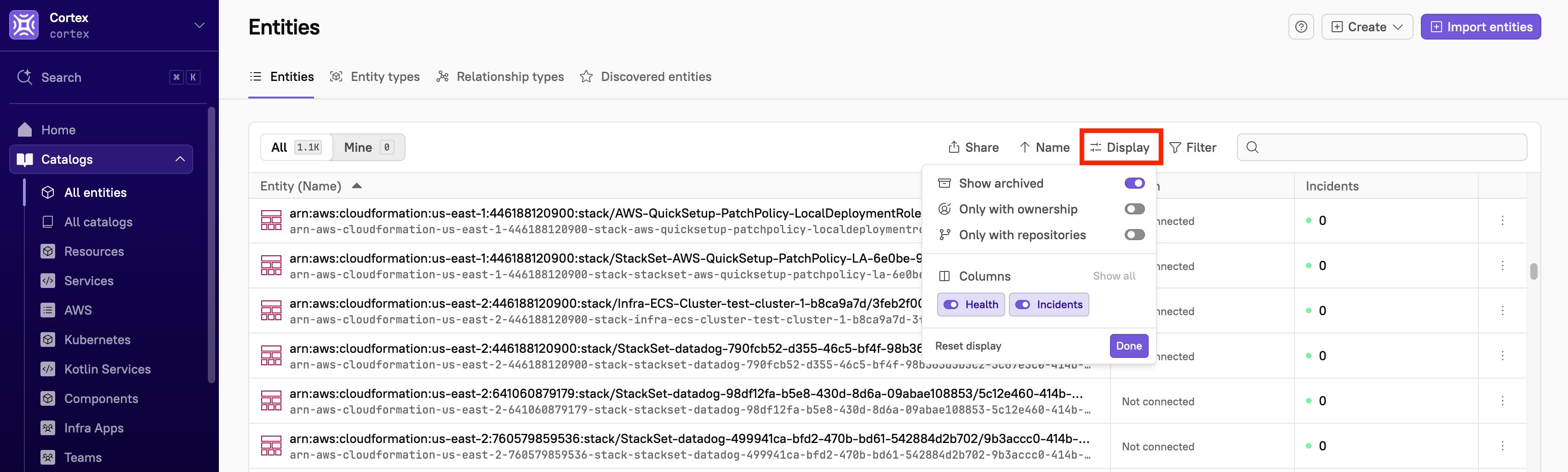Click the Infra Apps icon
1568x472 pixels.
(x=48, y=427)
